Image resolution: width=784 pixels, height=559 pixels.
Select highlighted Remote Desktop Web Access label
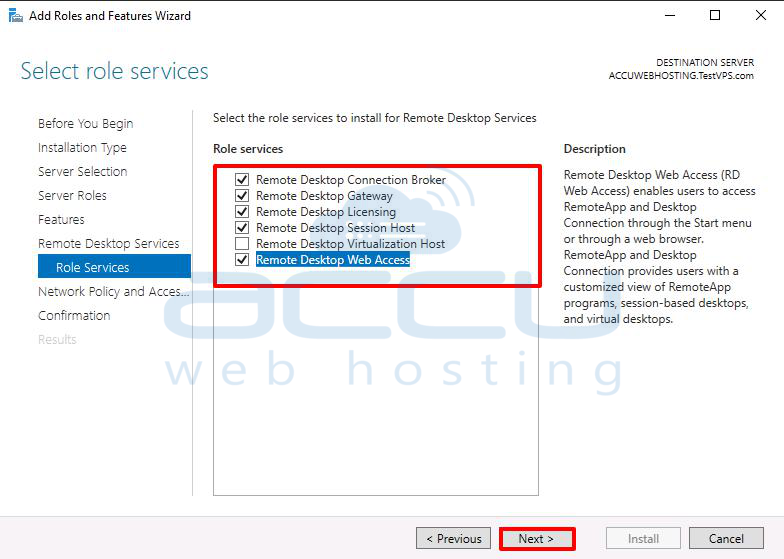332,260
